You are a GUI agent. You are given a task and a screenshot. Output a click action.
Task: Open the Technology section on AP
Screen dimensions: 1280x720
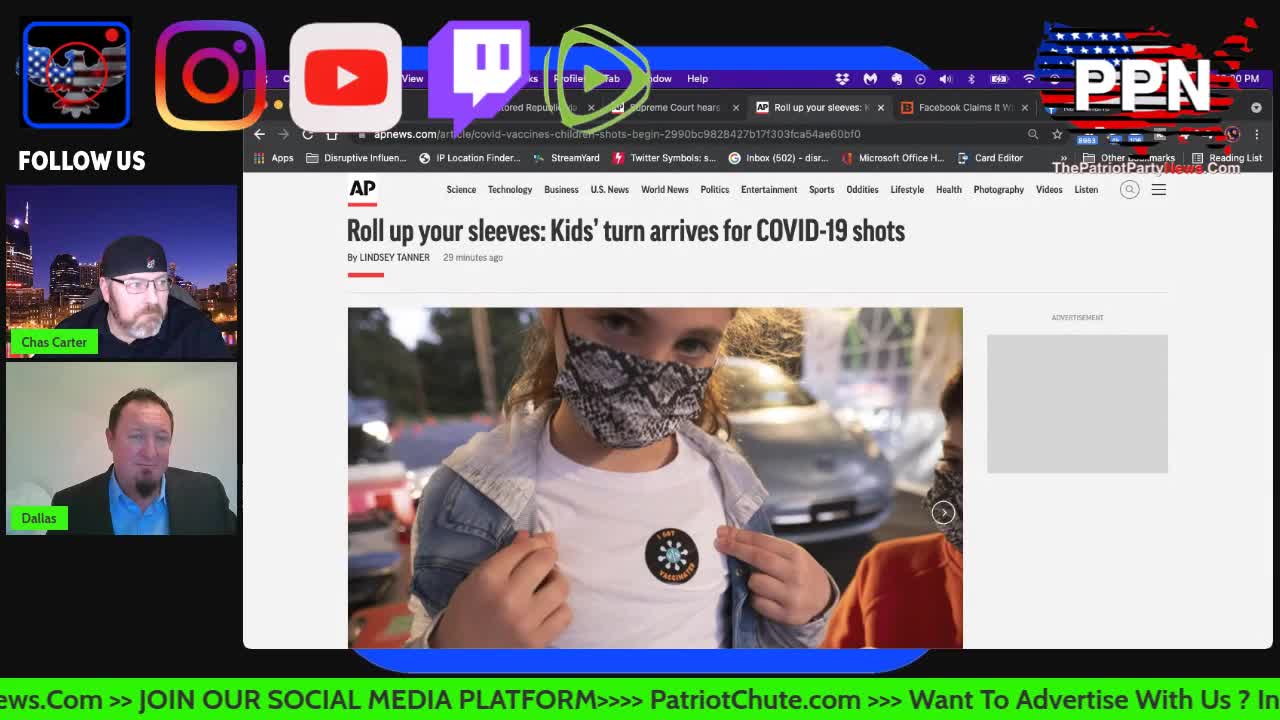[x=510, y=189]
